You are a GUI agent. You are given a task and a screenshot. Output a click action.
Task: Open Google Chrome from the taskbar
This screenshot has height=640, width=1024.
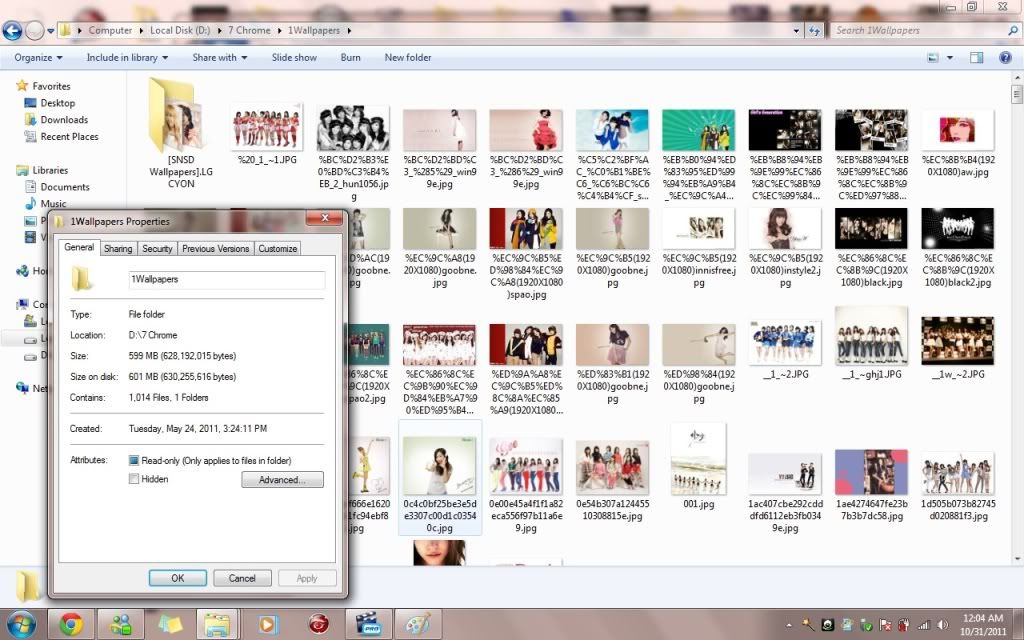[x=70, y=624]
